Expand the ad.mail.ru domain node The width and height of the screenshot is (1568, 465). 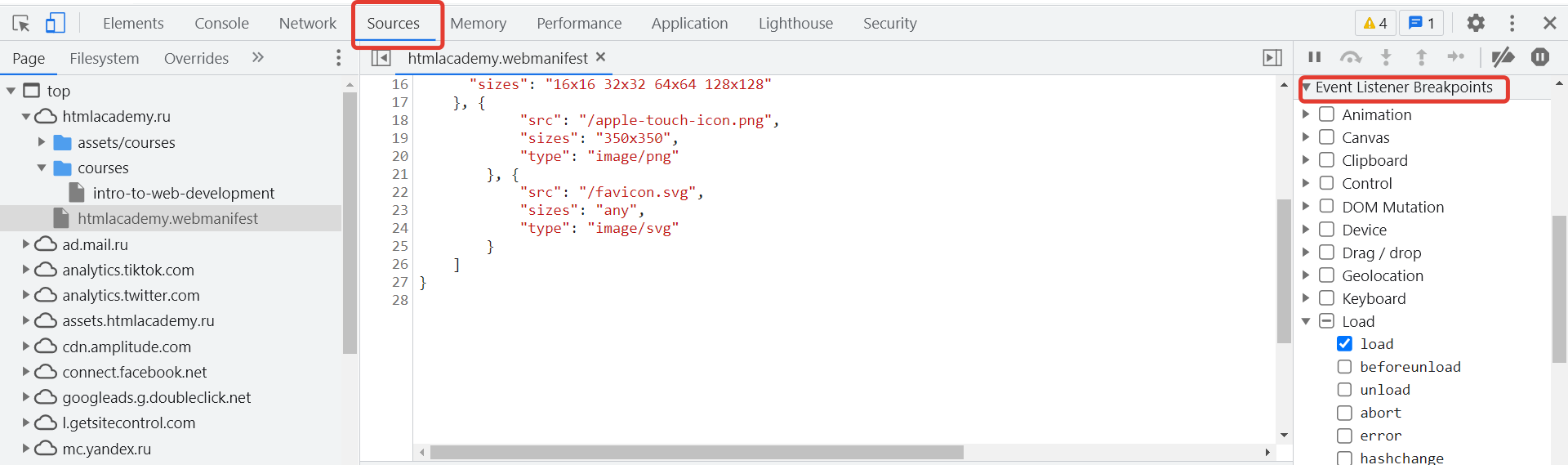[26, 244]
